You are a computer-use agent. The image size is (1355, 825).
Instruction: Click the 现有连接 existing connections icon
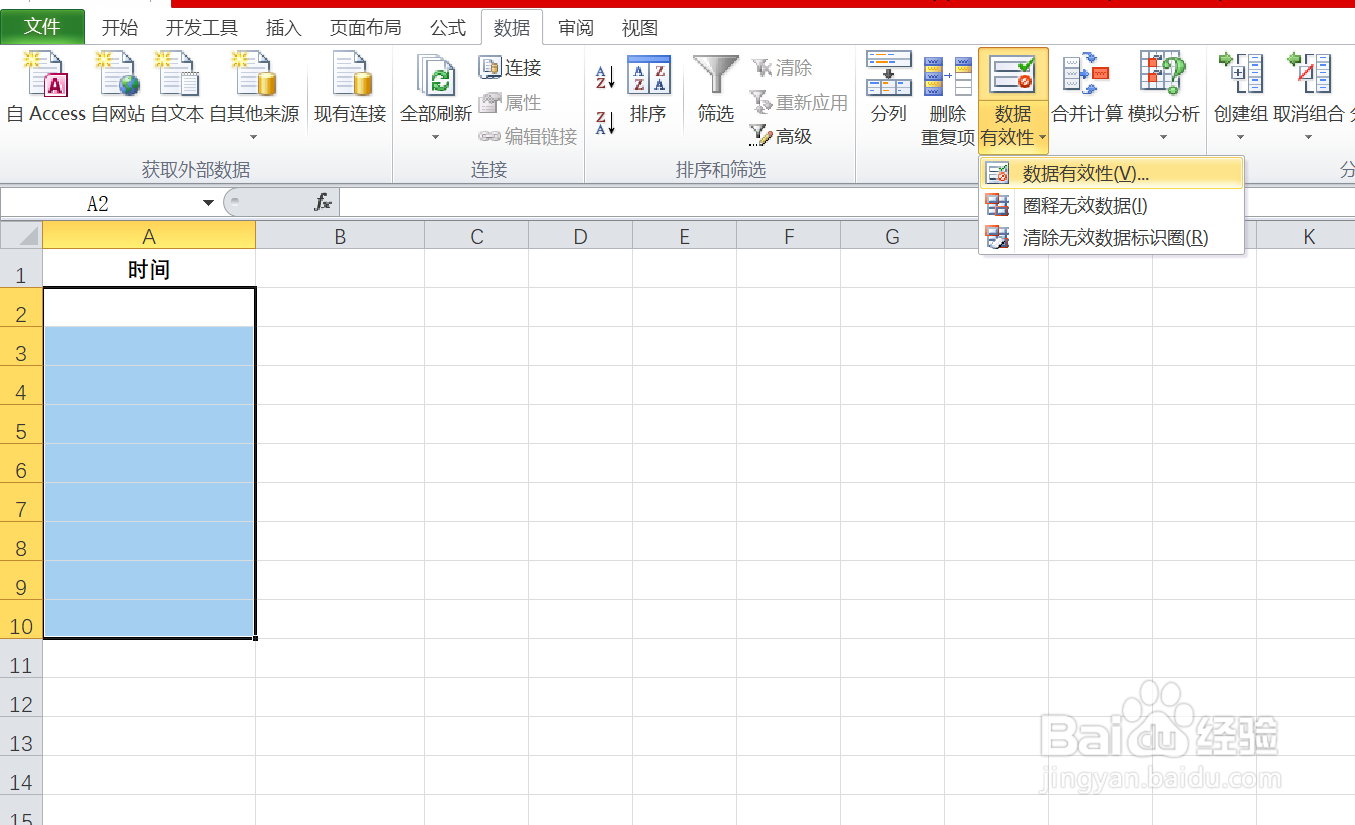pos(351,75)
